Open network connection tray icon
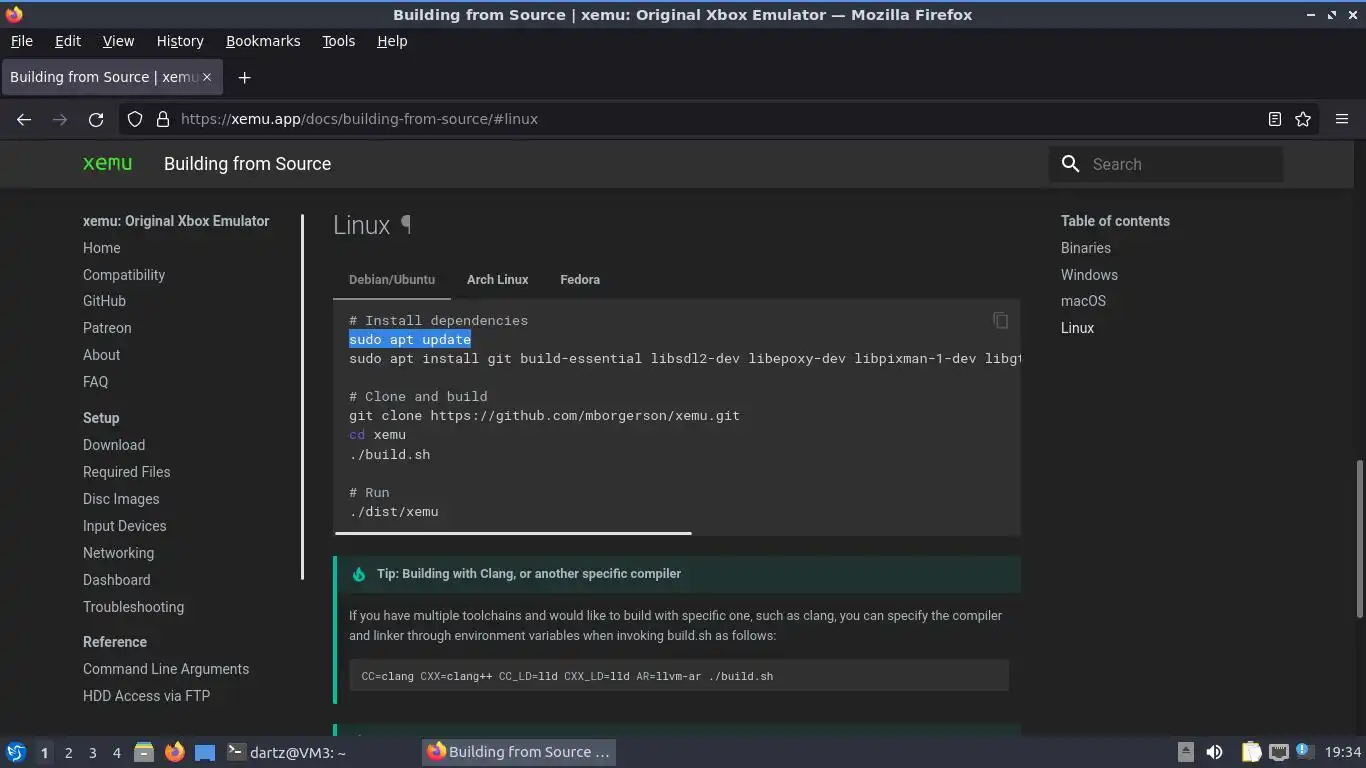Image resolution: width=1366 pixels, height=768 pixels. click(1278, 752)
